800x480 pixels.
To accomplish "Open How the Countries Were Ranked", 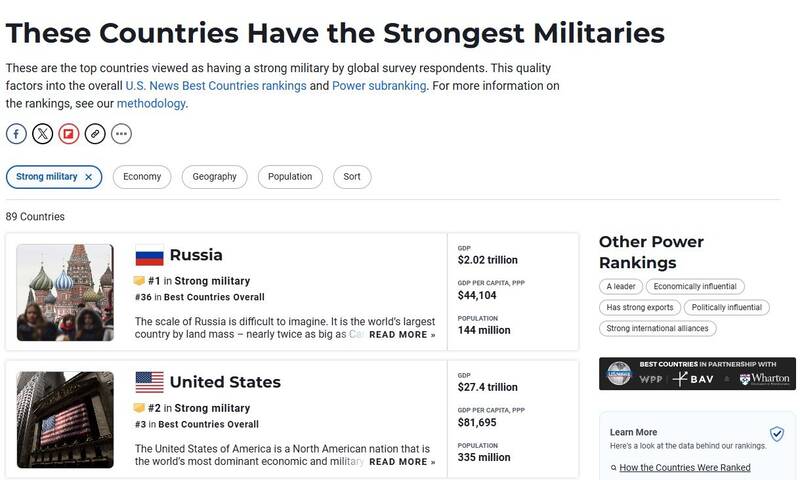I will tap(684, 468).
